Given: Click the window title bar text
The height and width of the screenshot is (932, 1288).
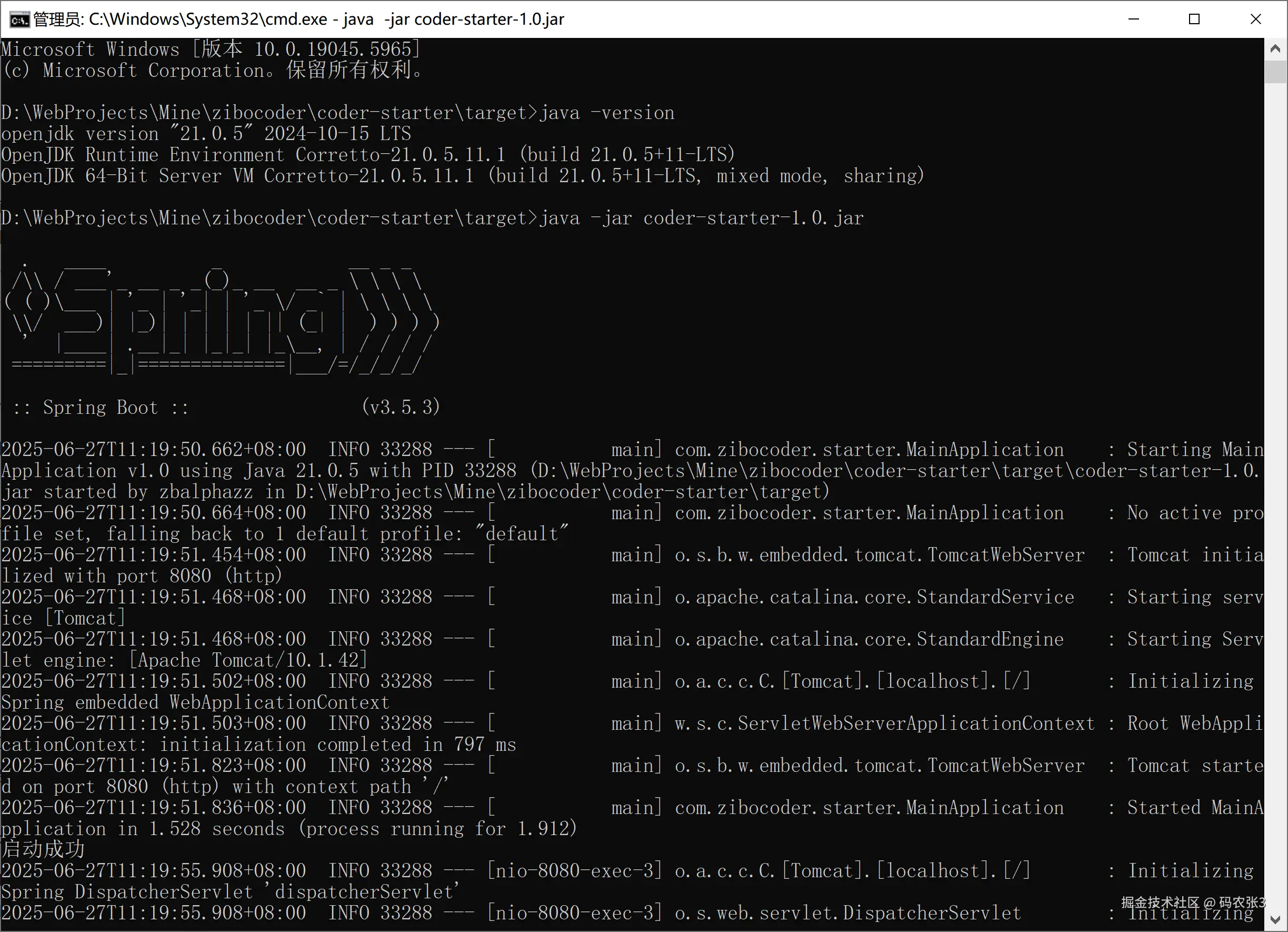Looking at the screenshot, I should tap(298, 20).
